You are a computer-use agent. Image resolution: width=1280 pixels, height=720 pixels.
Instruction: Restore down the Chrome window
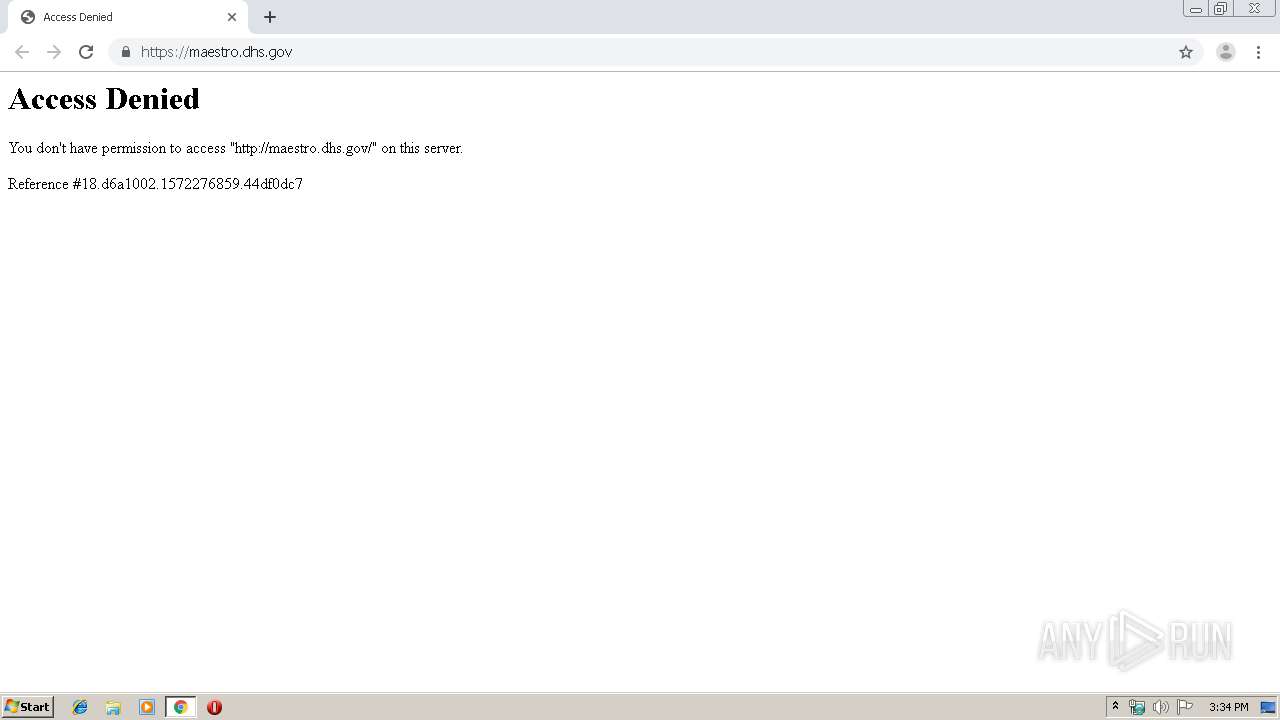(1221, 9)
